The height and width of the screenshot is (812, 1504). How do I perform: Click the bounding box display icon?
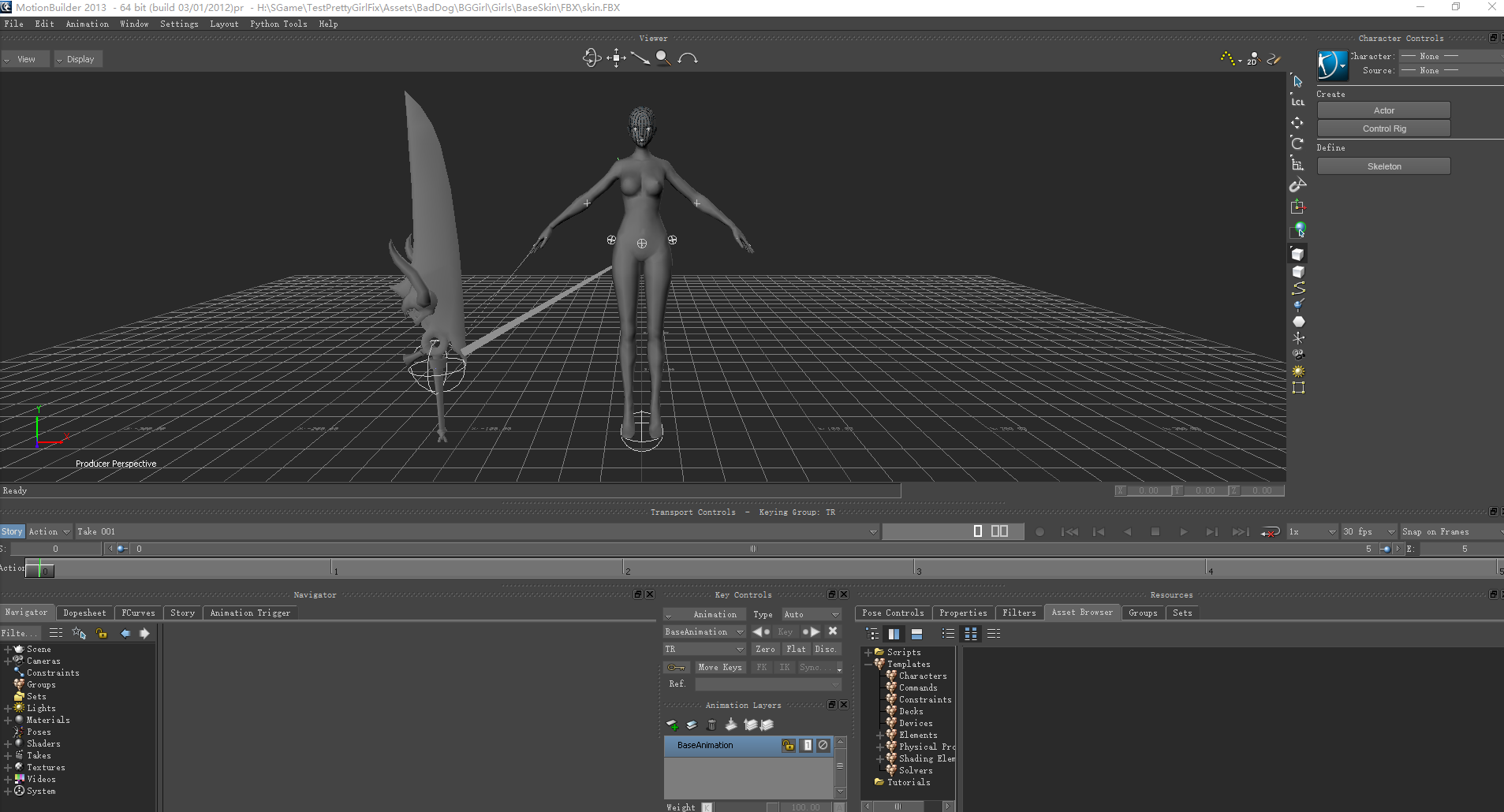coord(1299,388)
